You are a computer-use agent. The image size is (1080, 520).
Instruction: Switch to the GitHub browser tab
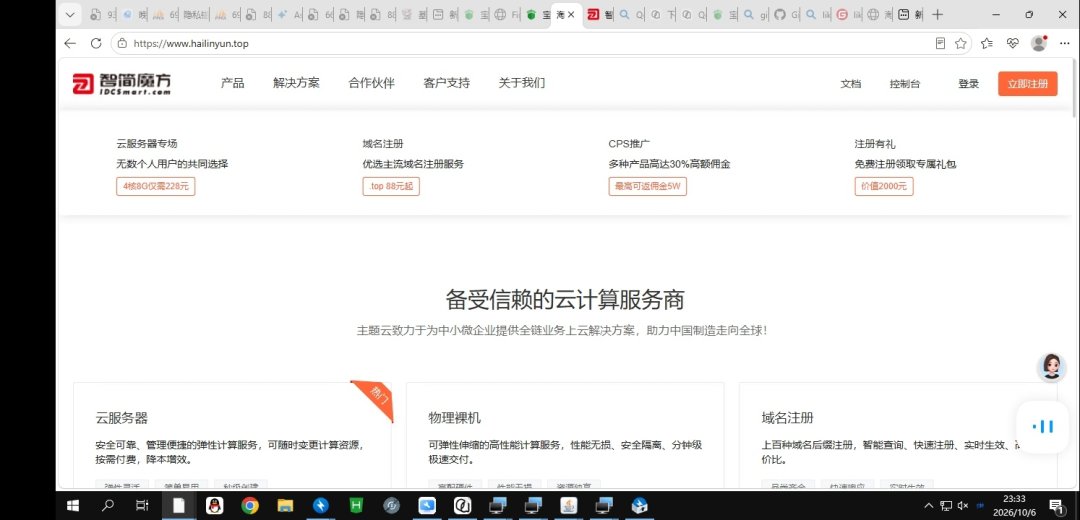(x=787, y=14)
